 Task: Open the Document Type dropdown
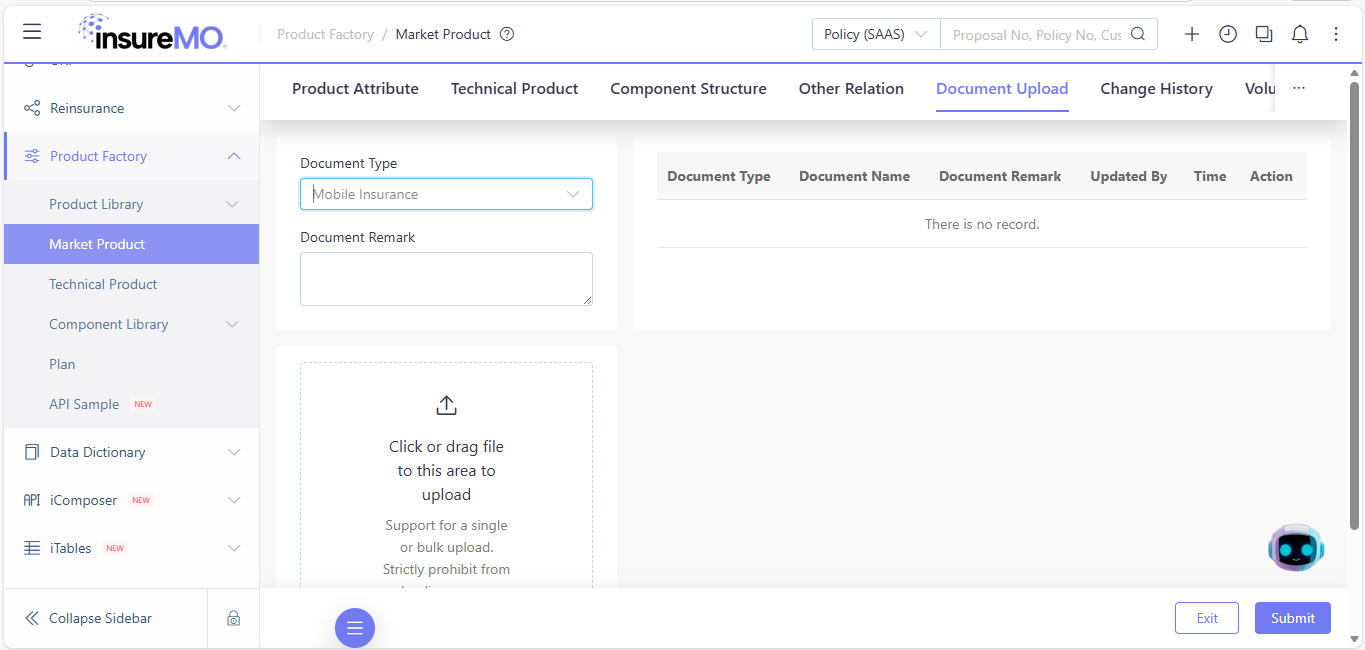pyautogui.click(x=446, y=194)
